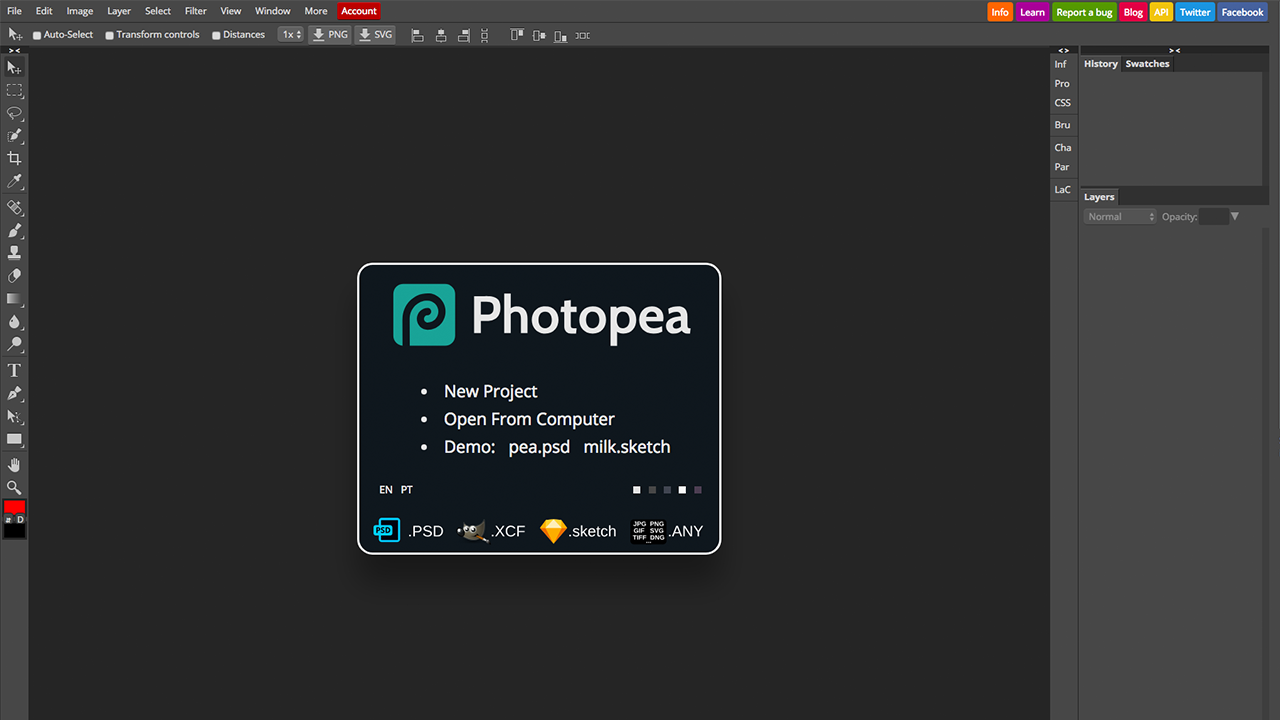Image resolution: width=1280 pixels, height=720 pixels.
Task: Enable the Distances checkbox
Action: 217,35
